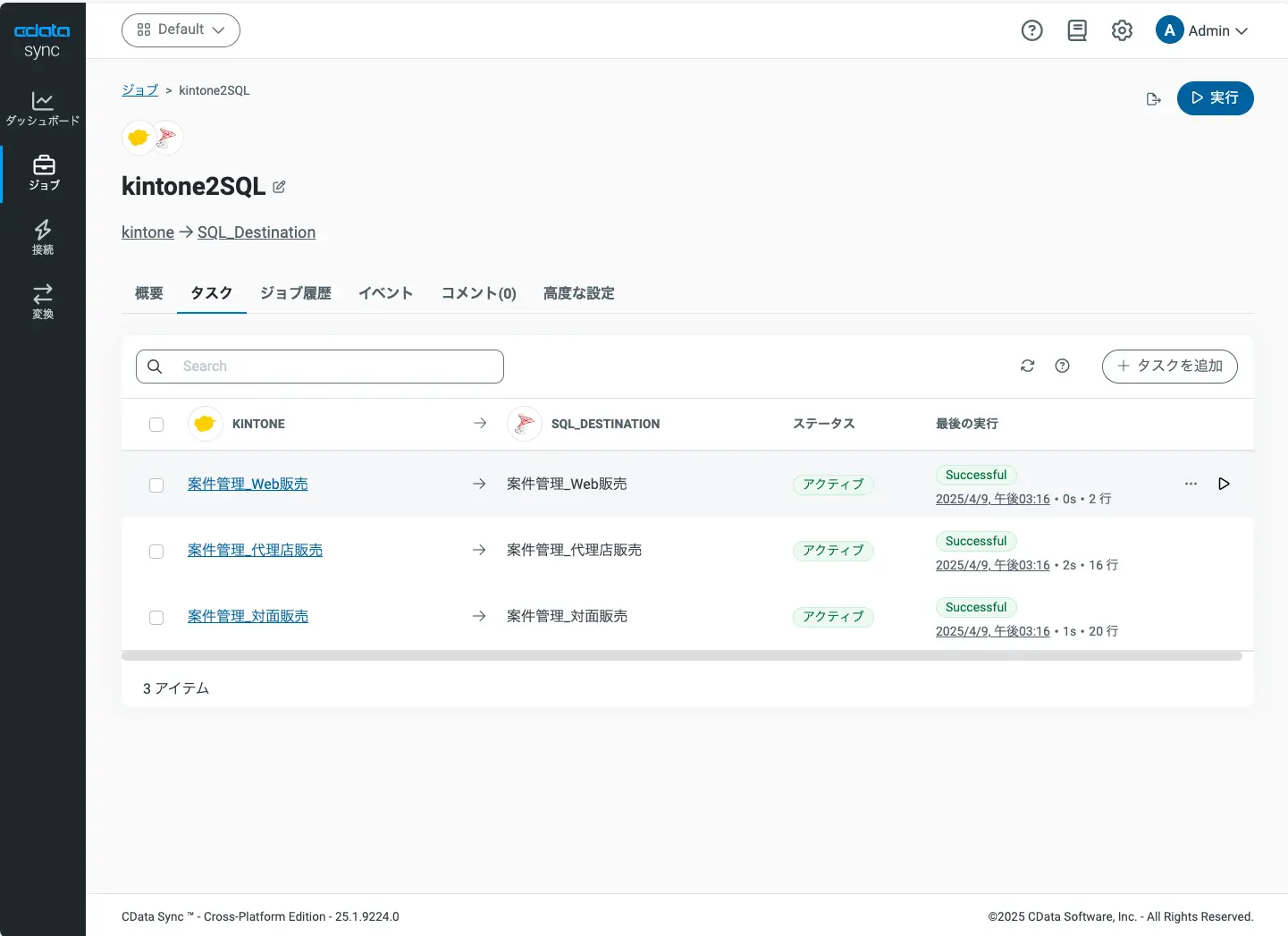The image size is (1288, 936).
Task: Open last run timestamp link for 案件管理_代理店販売
Action: coord(993,565)
